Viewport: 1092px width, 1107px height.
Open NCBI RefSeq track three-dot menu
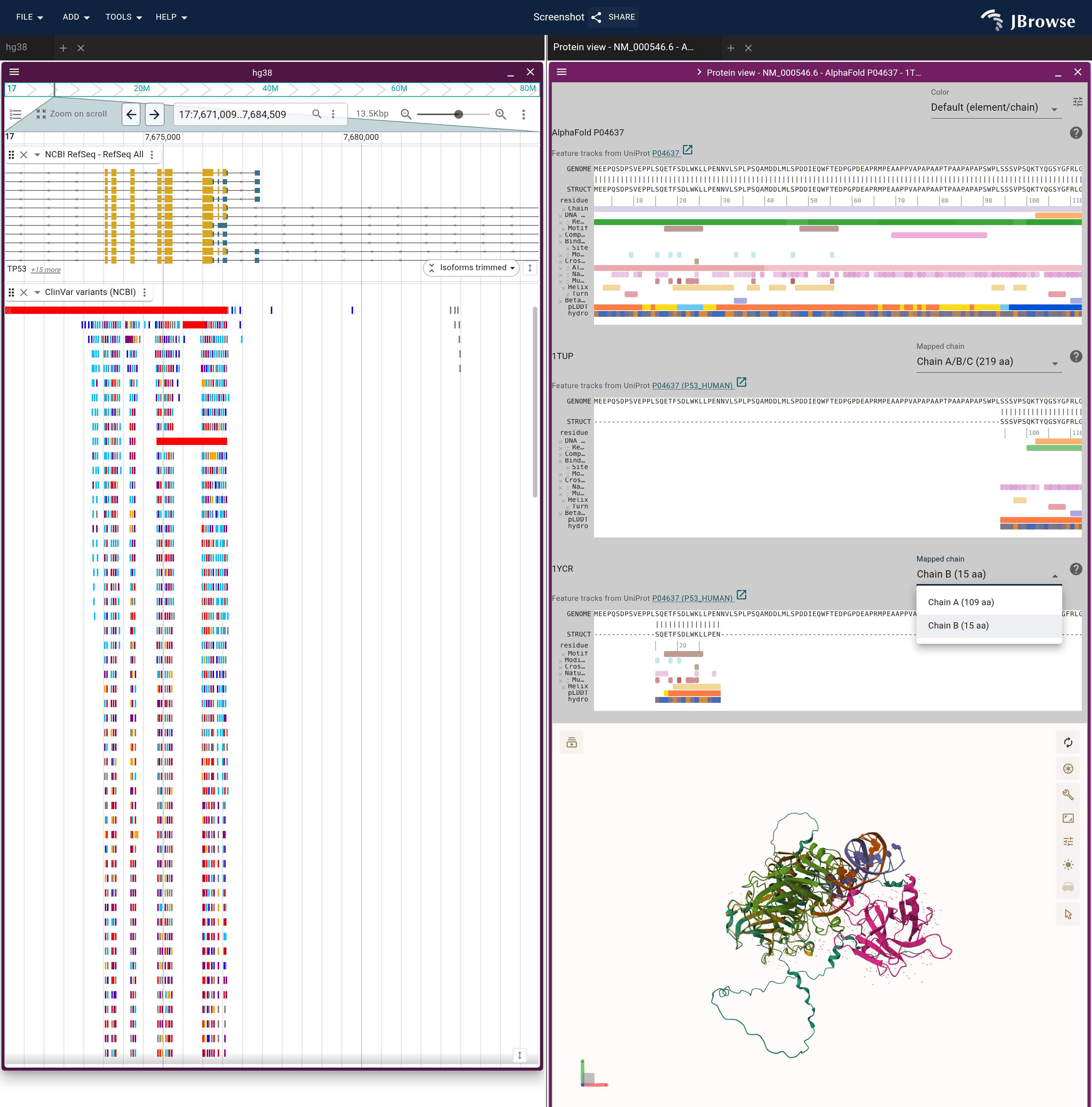point(152,155)
